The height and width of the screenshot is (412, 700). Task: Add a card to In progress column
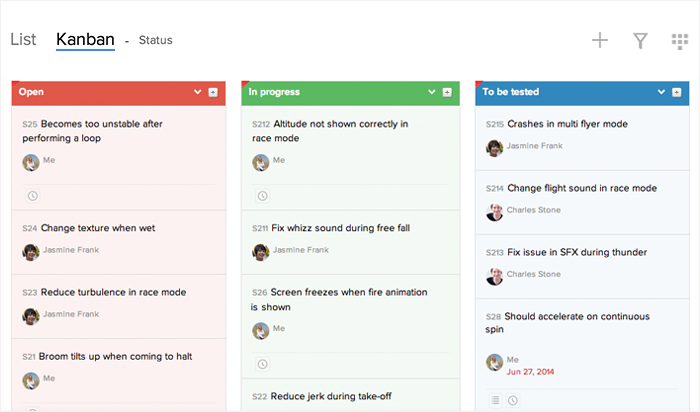point(445,92)
